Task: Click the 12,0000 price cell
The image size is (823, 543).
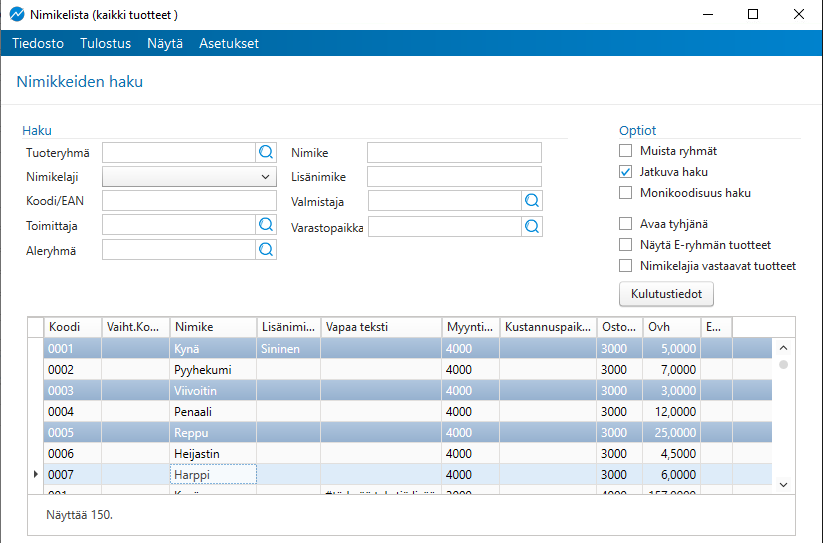Action: point(672,411)
